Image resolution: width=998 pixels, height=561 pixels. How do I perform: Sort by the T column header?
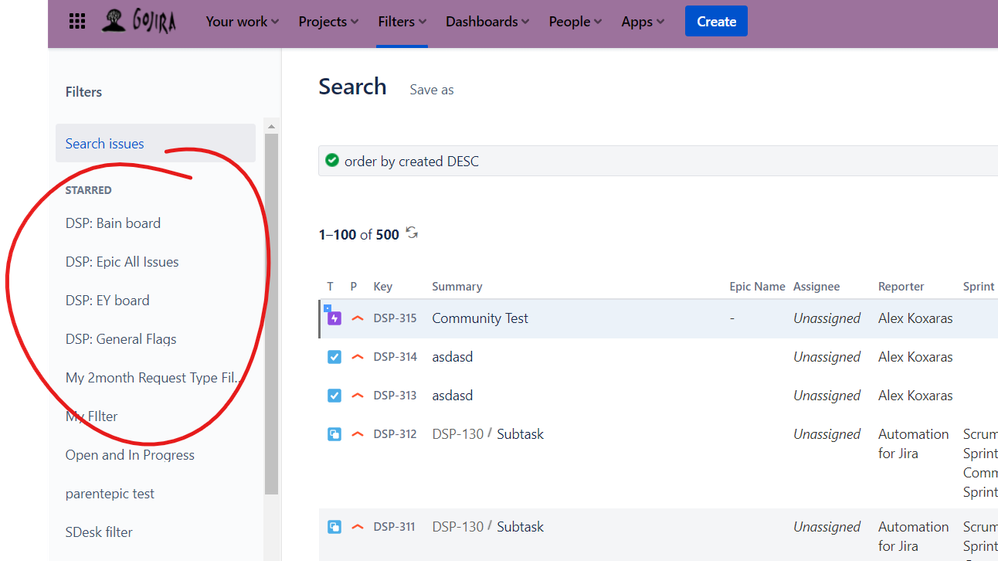click(x=330, y=287)
